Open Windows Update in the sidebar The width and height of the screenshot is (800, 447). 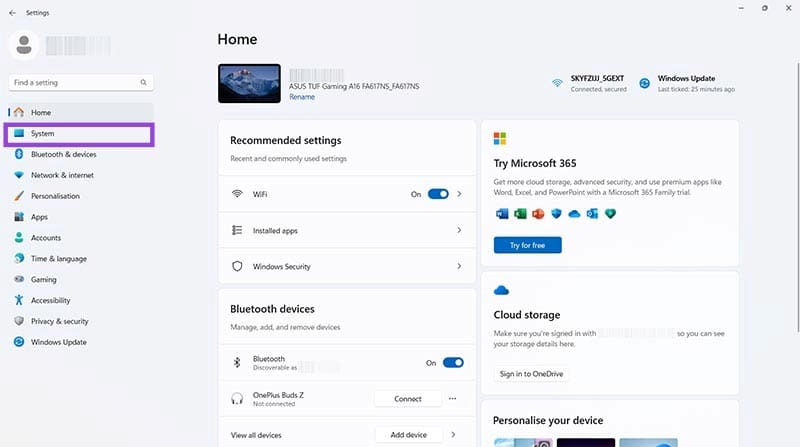pos(81,342)
